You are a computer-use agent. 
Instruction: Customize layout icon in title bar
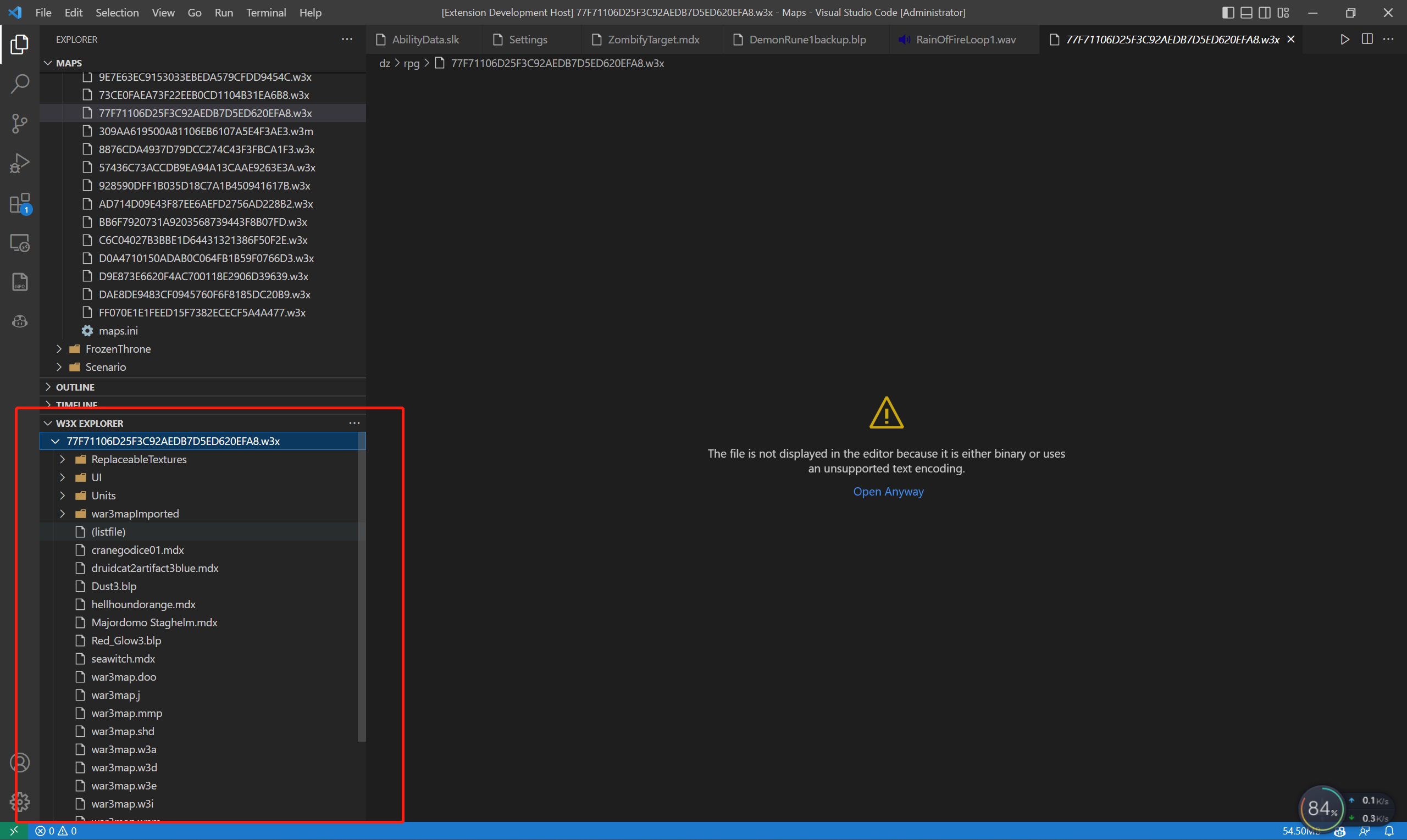click(x=1283, y=13)
